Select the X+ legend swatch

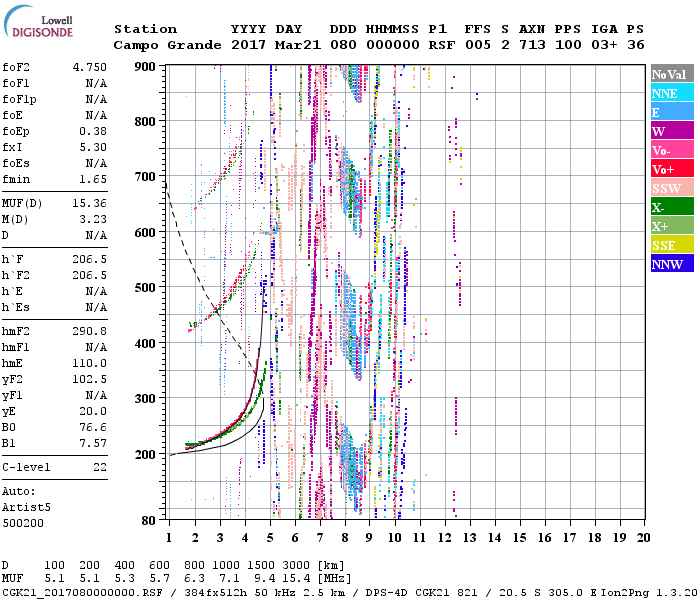672,226
